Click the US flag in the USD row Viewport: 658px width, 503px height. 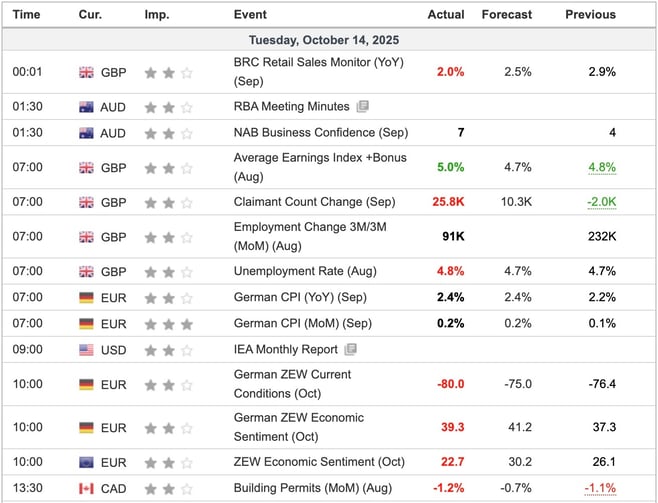point(86,350)
